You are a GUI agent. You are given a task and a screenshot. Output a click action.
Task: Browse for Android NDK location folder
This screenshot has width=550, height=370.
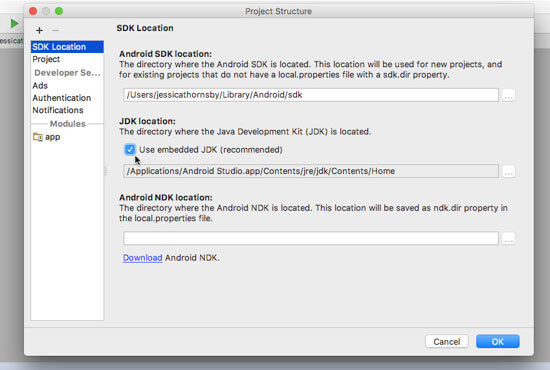508,238
